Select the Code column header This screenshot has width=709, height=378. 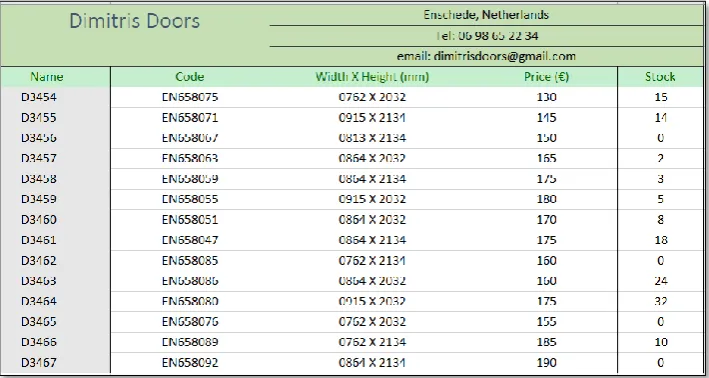tap(189, 77)
